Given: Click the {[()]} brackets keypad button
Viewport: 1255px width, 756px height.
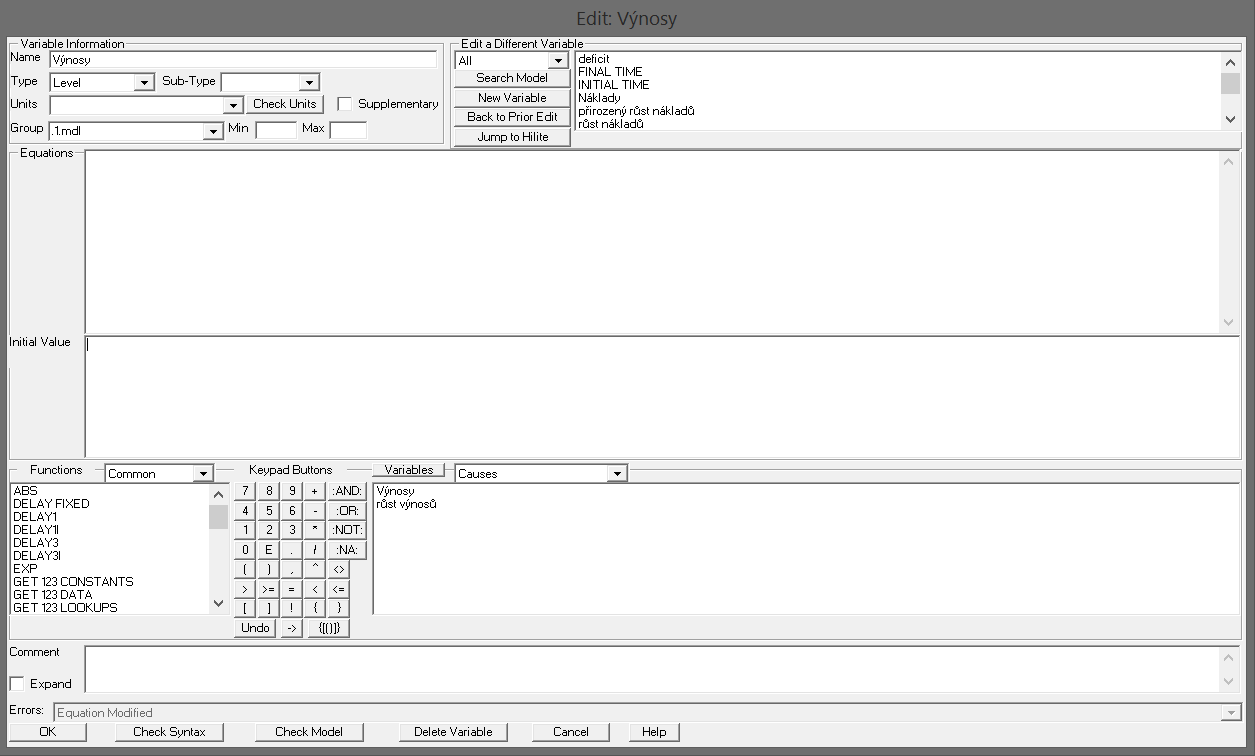Looking at the screenshot, I should [329, 628].
